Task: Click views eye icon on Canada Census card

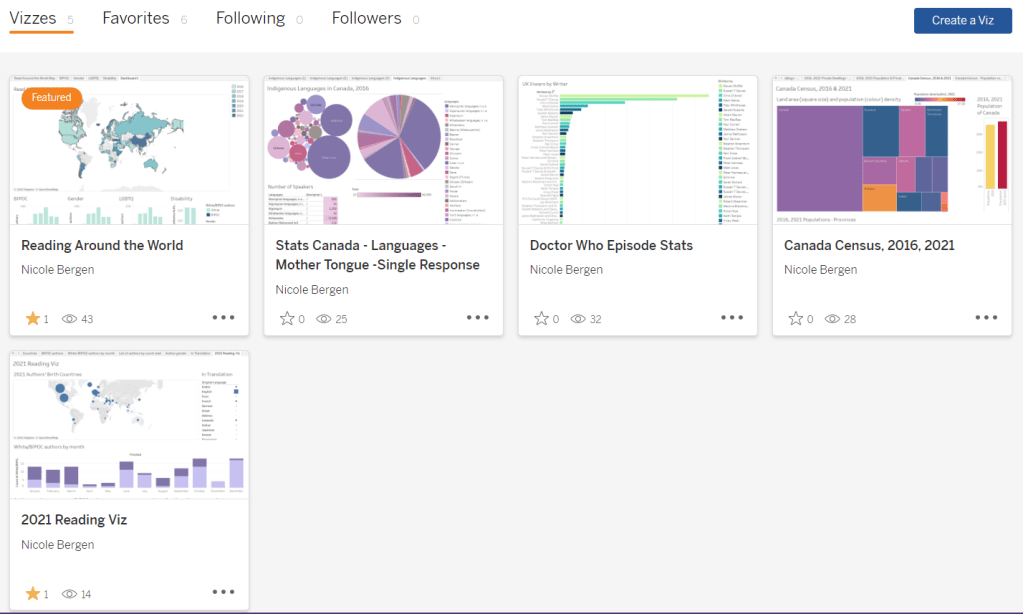Action: point(832,319)
